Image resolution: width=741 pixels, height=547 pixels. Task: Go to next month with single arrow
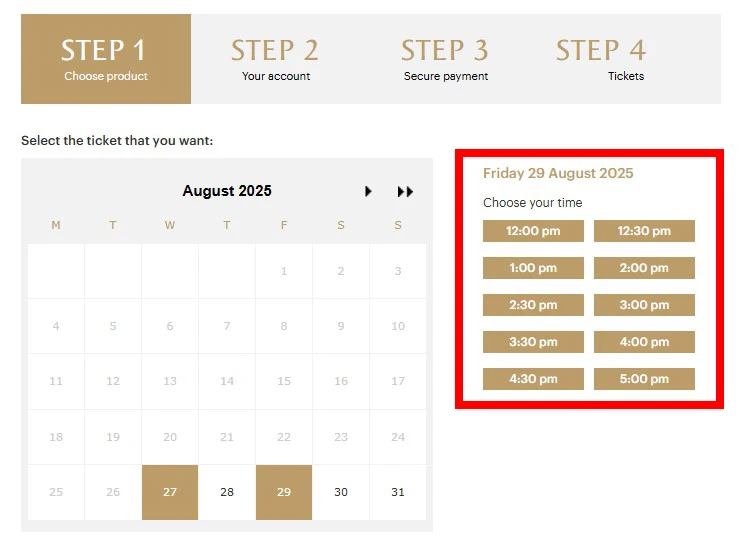(x=368, y=191)
